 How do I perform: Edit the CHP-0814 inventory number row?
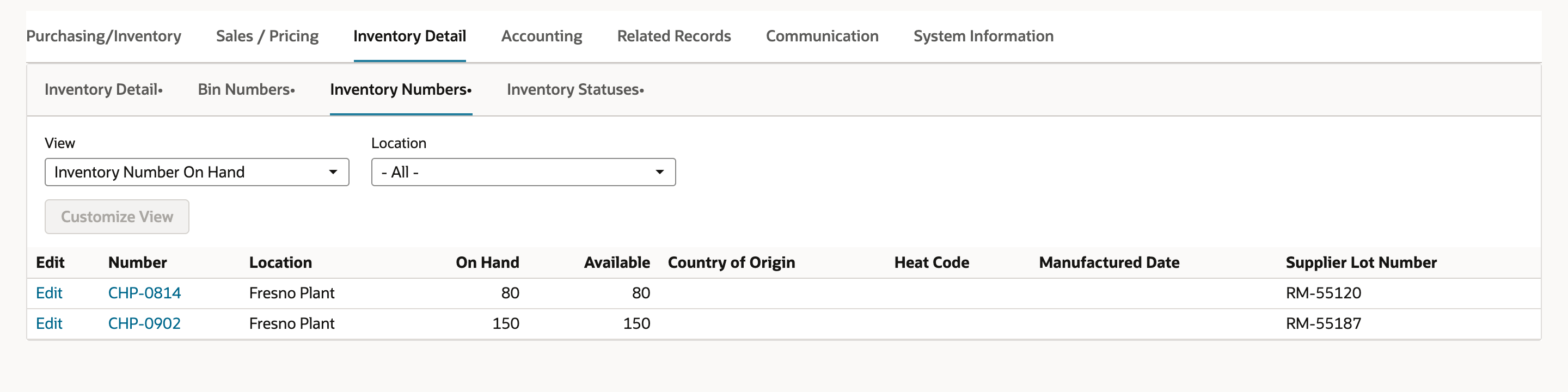pos(48,293)
